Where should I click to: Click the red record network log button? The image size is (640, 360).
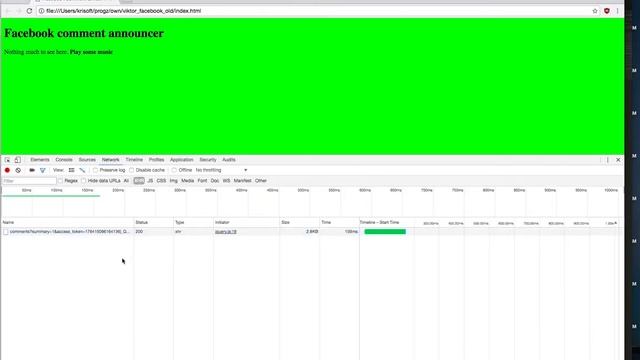pyautogui.click(x=7, y=170)
